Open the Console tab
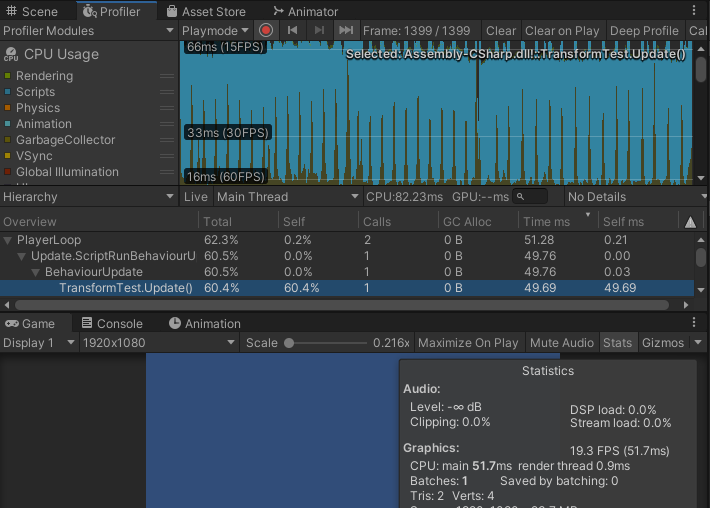This screenshot has width=710, height=508. 112,323
